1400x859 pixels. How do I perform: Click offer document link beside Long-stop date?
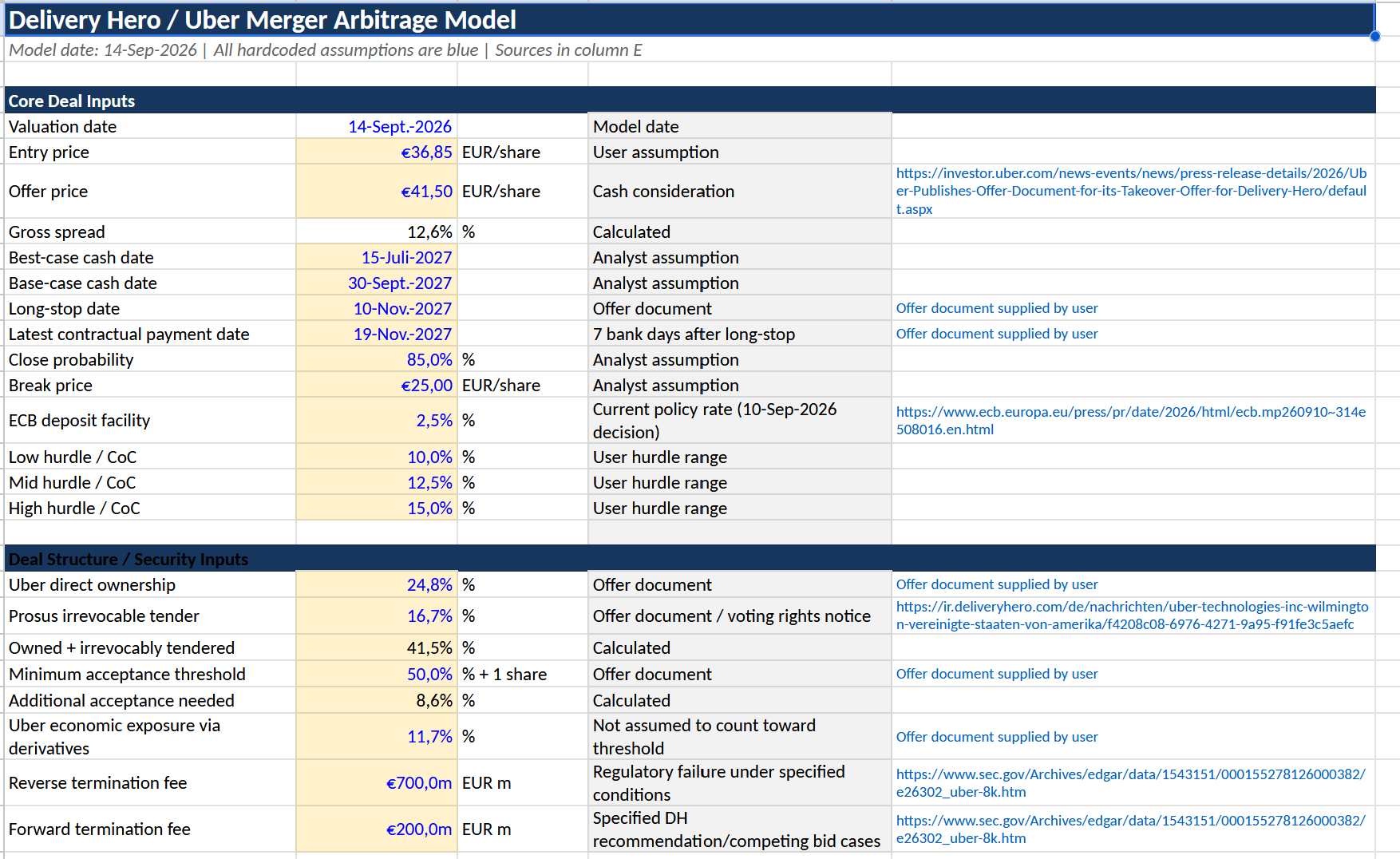pos(997,308)
